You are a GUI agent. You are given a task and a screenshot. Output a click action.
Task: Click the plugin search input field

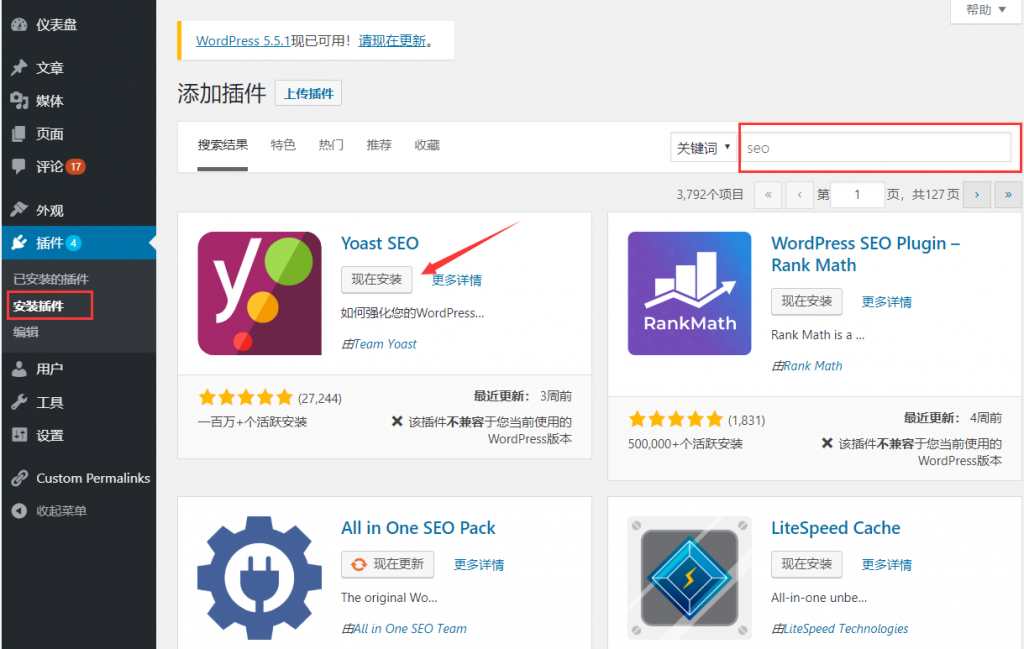tap(875, 148)
